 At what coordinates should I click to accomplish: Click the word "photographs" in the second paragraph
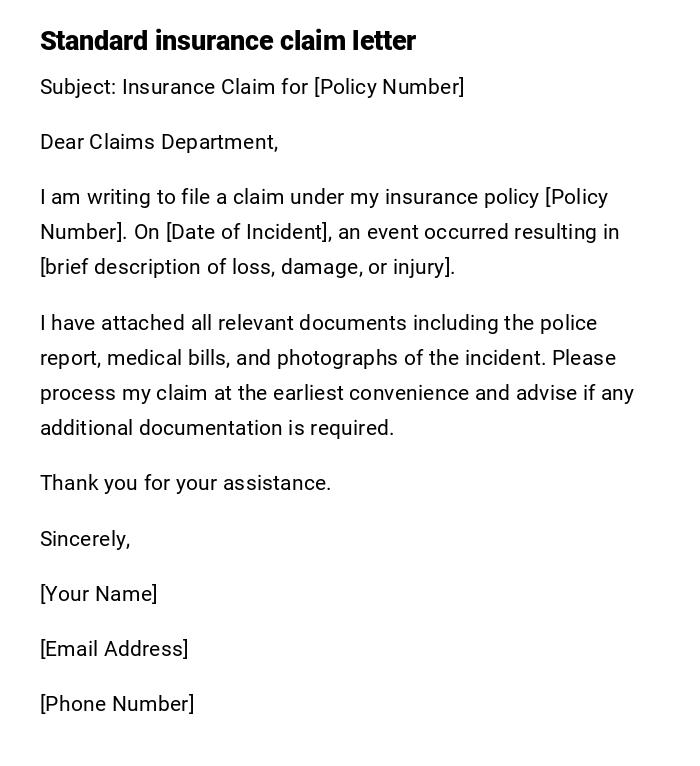(334, 358)
